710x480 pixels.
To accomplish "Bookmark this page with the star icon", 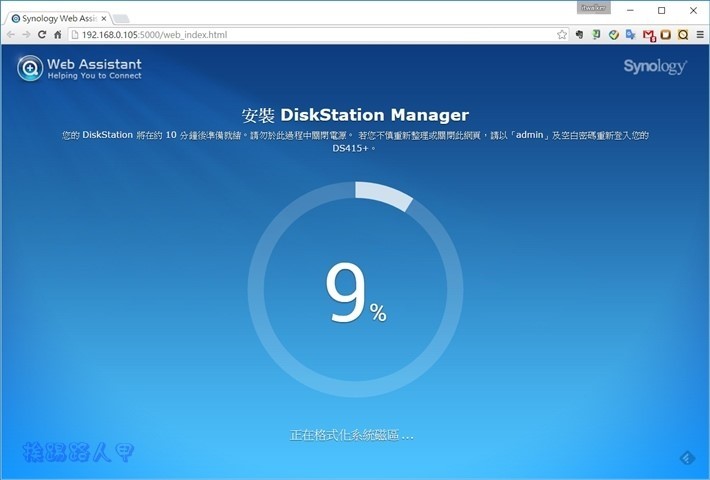I will click(x=562, y=34).
